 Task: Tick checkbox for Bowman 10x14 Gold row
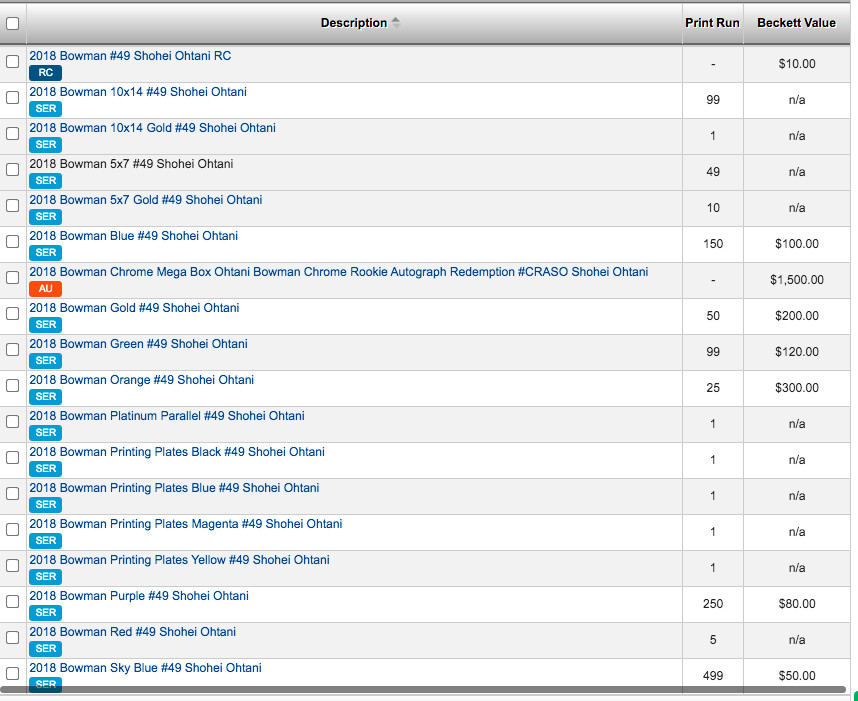[x=12, y=134]
